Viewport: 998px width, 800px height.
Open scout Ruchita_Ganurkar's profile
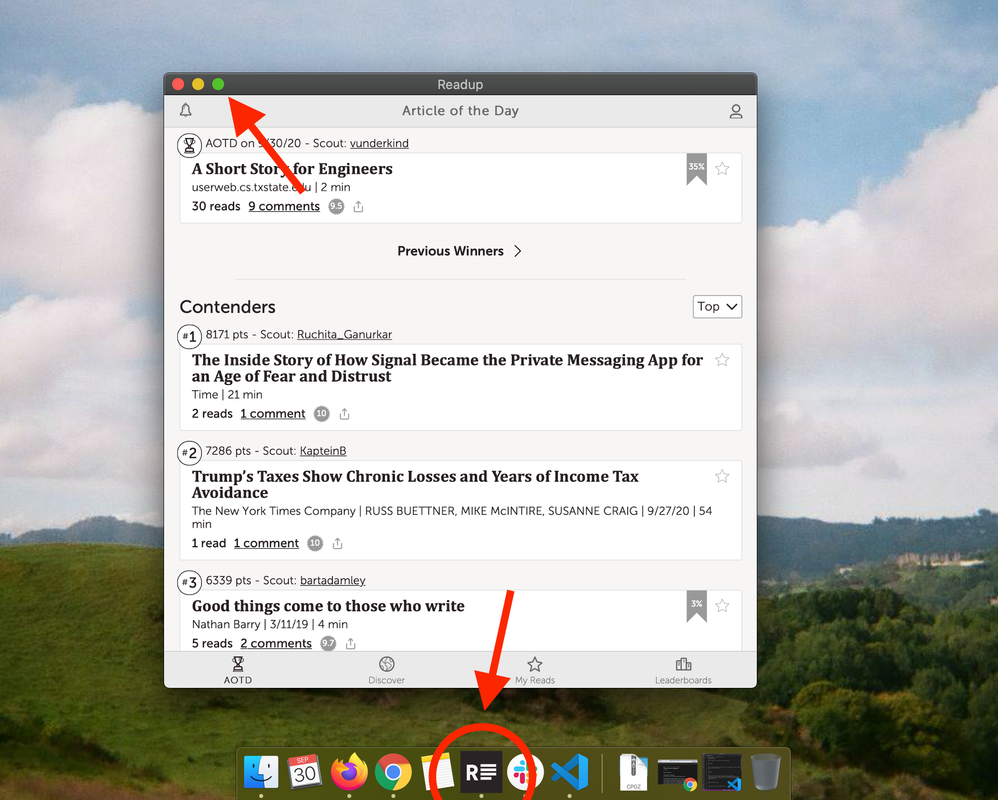pyautogui.click(x=344, y=334)
